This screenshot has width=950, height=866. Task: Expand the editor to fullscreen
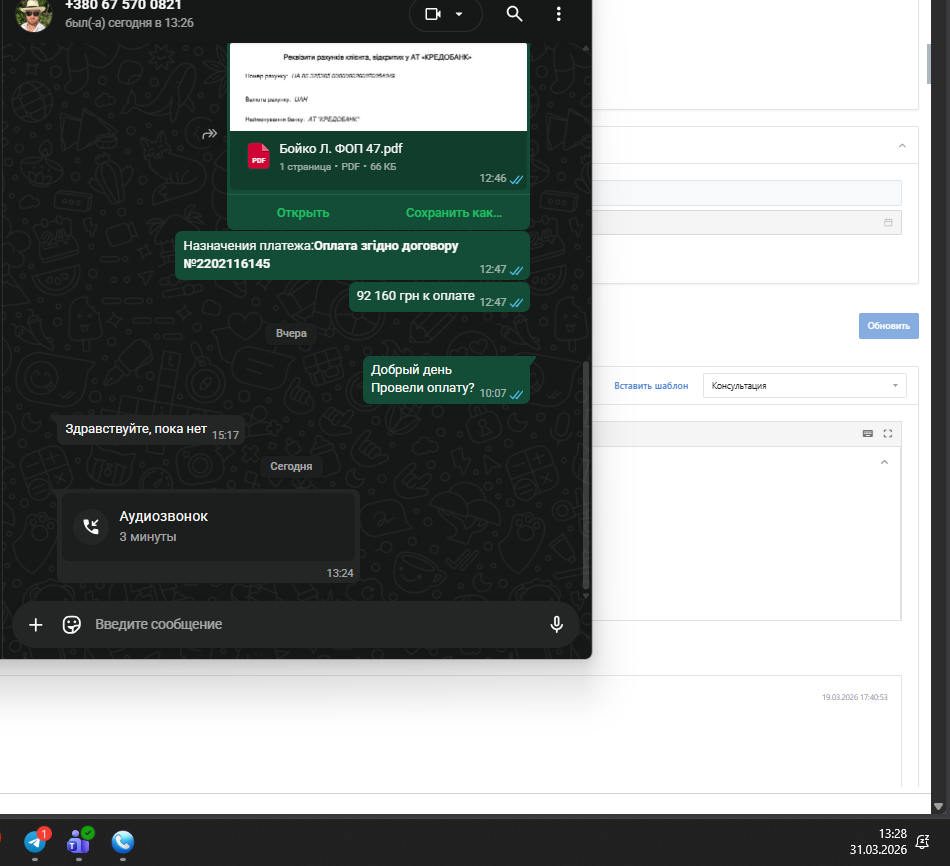point(888,433)
